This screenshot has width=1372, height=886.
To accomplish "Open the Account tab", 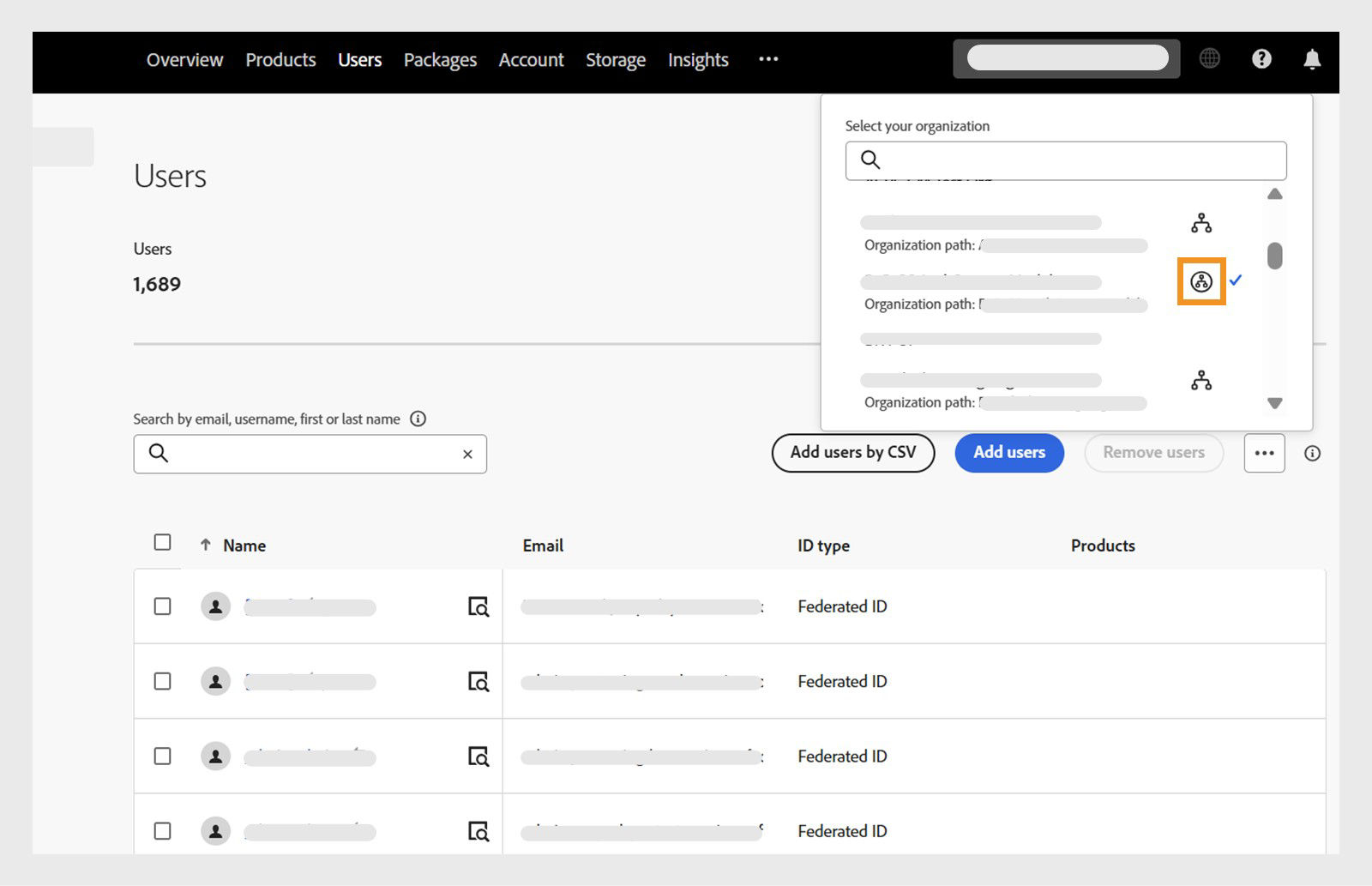I will (532, 60).
